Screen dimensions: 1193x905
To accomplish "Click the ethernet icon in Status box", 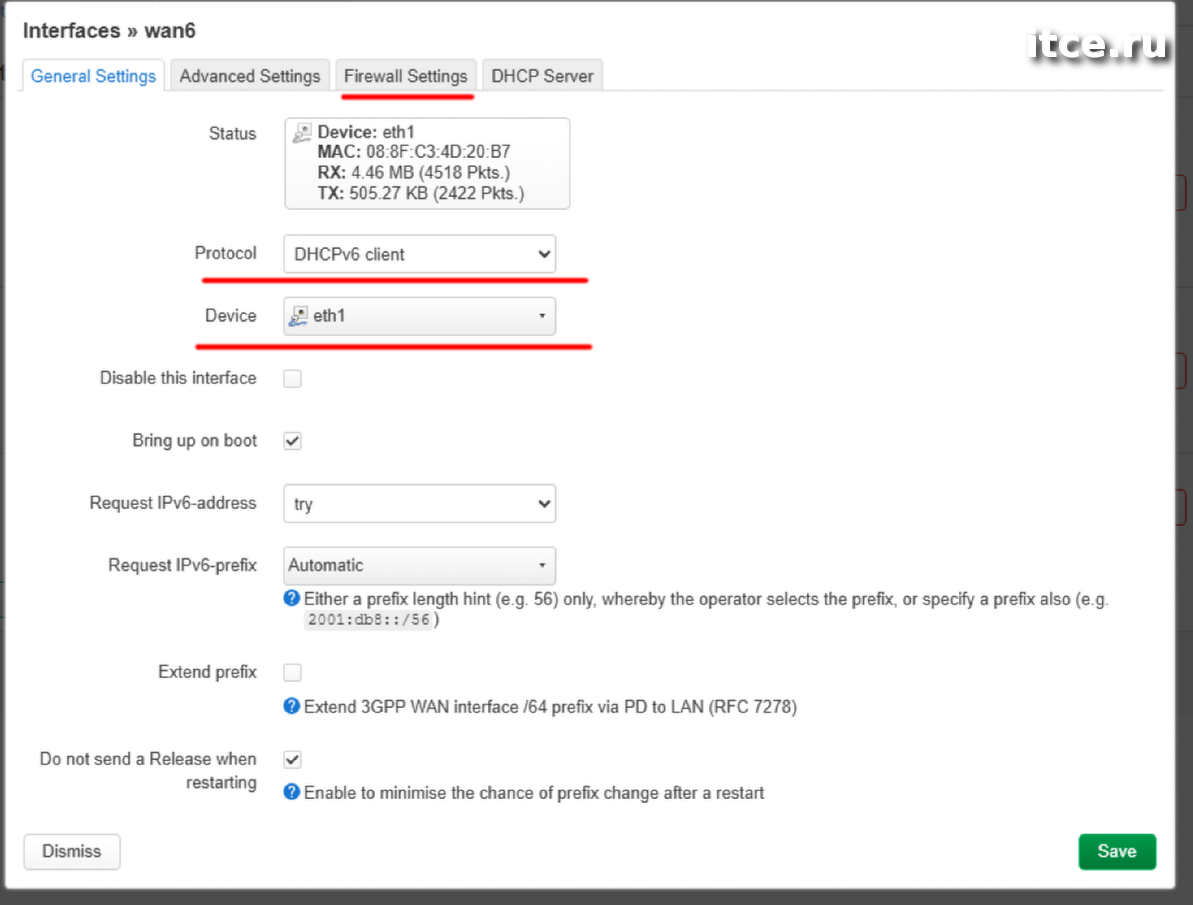I will tap(302, 132).
